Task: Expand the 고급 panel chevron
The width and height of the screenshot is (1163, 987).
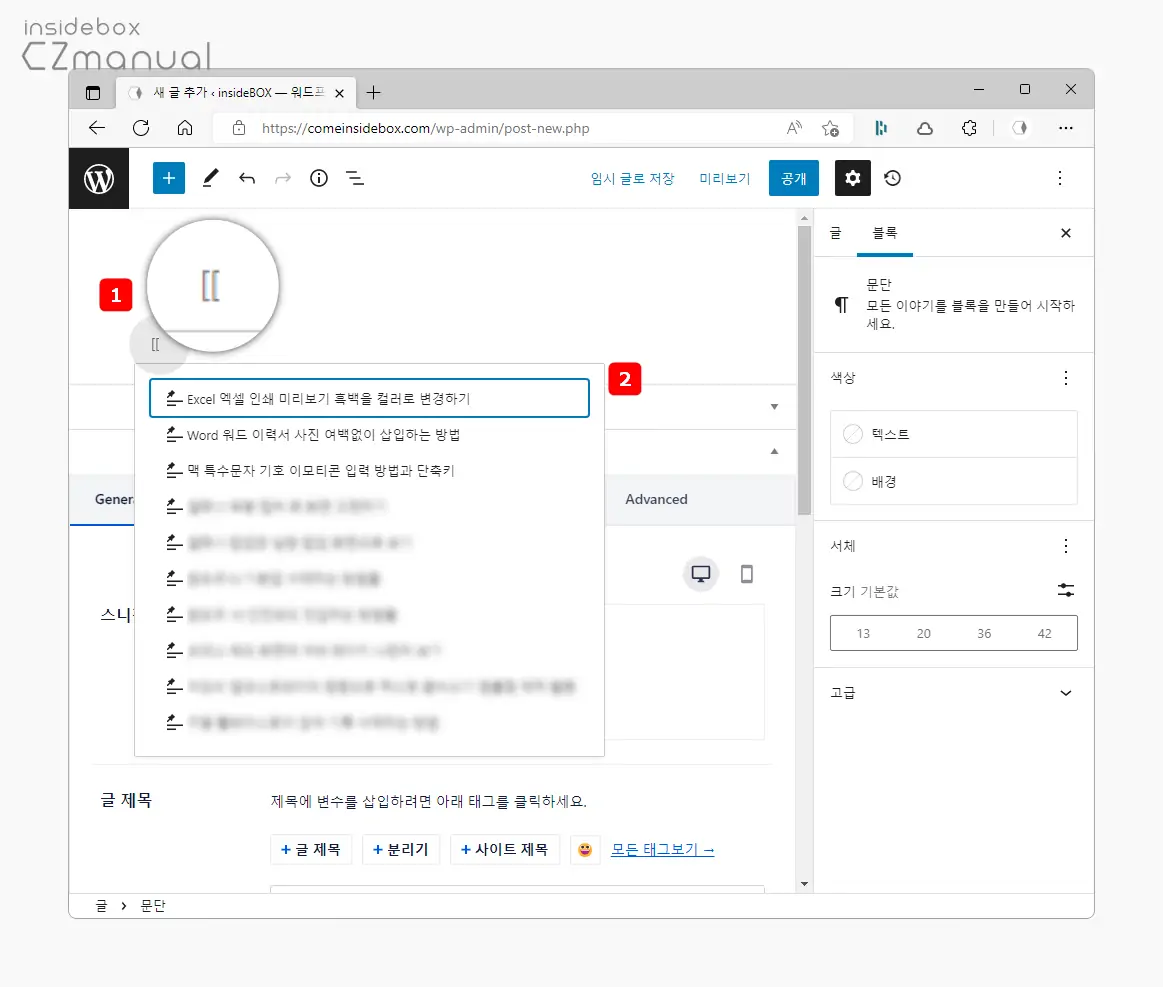Action: point(1066,693)
